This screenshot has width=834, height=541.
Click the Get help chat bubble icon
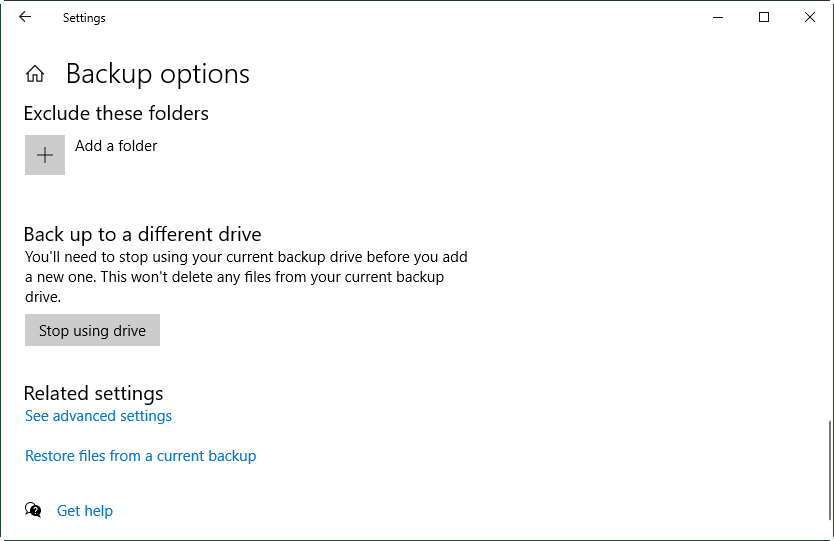click(34, 510)
